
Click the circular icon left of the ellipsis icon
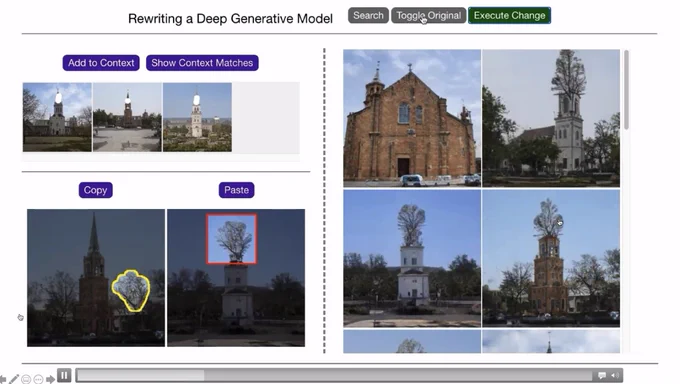pos(26,380)
